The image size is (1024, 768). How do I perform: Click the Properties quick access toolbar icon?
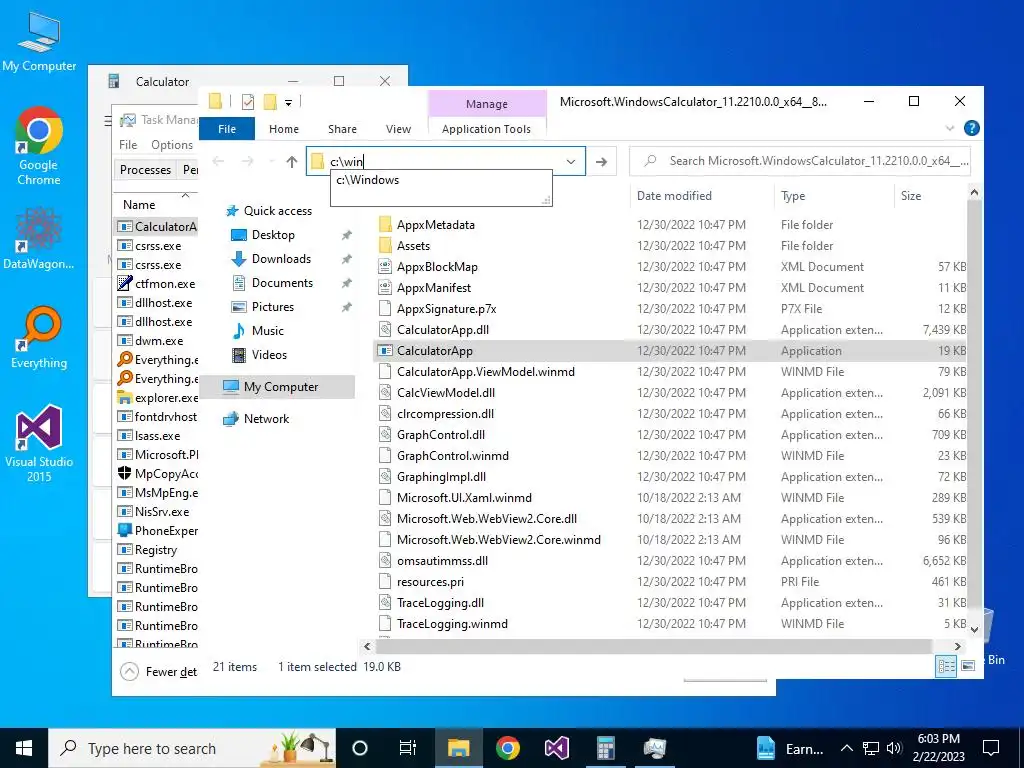[248, 101]
